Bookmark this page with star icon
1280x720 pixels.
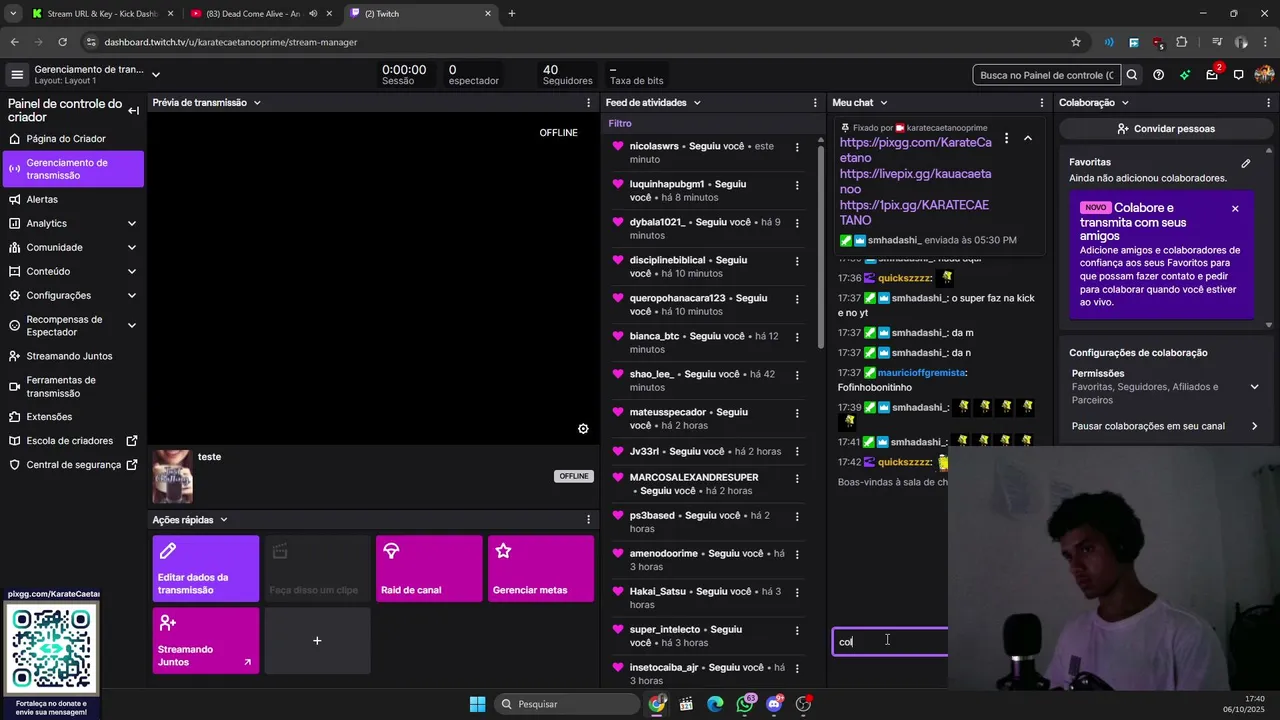pyautogui.click(x=1076, y=42)
